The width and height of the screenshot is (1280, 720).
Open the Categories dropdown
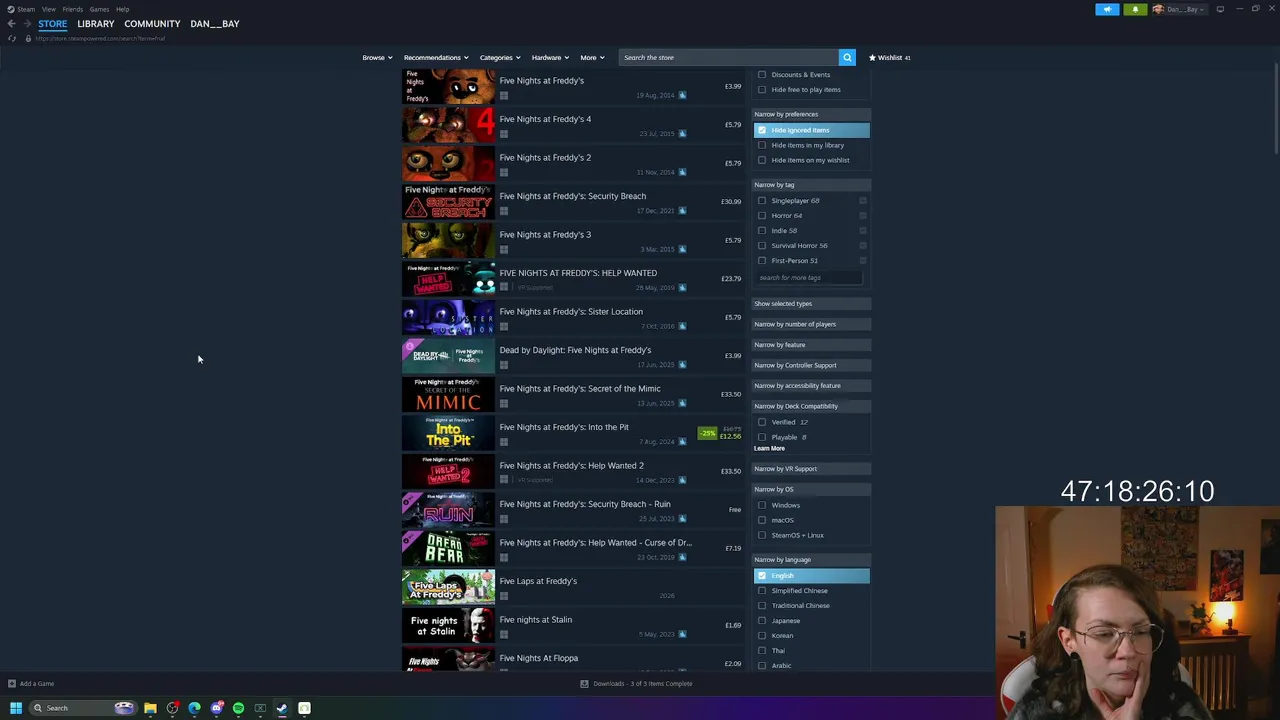[499, 57]
